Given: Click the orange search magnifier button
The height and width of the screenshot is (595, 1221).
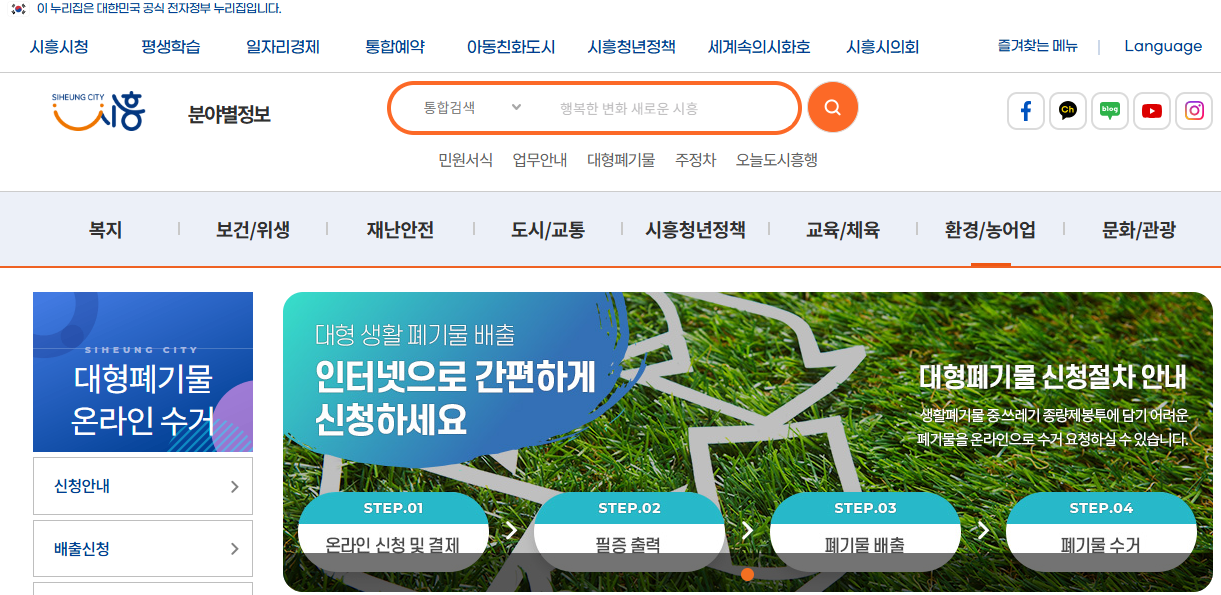Looking at the screenshot, I should coord(833,107).
